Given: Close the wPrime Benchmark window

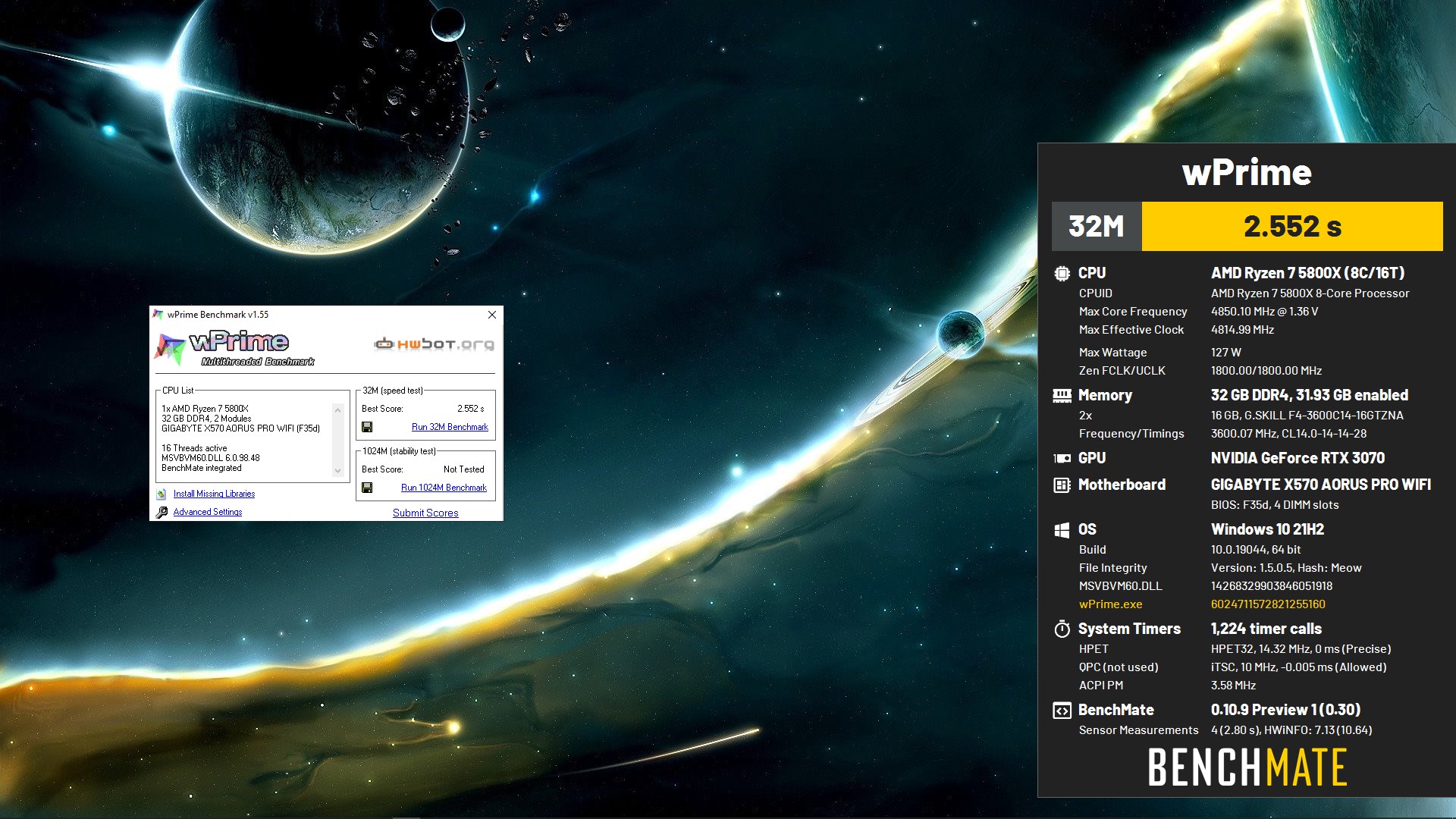Looking at the screenshot, I should pos(492,315).
